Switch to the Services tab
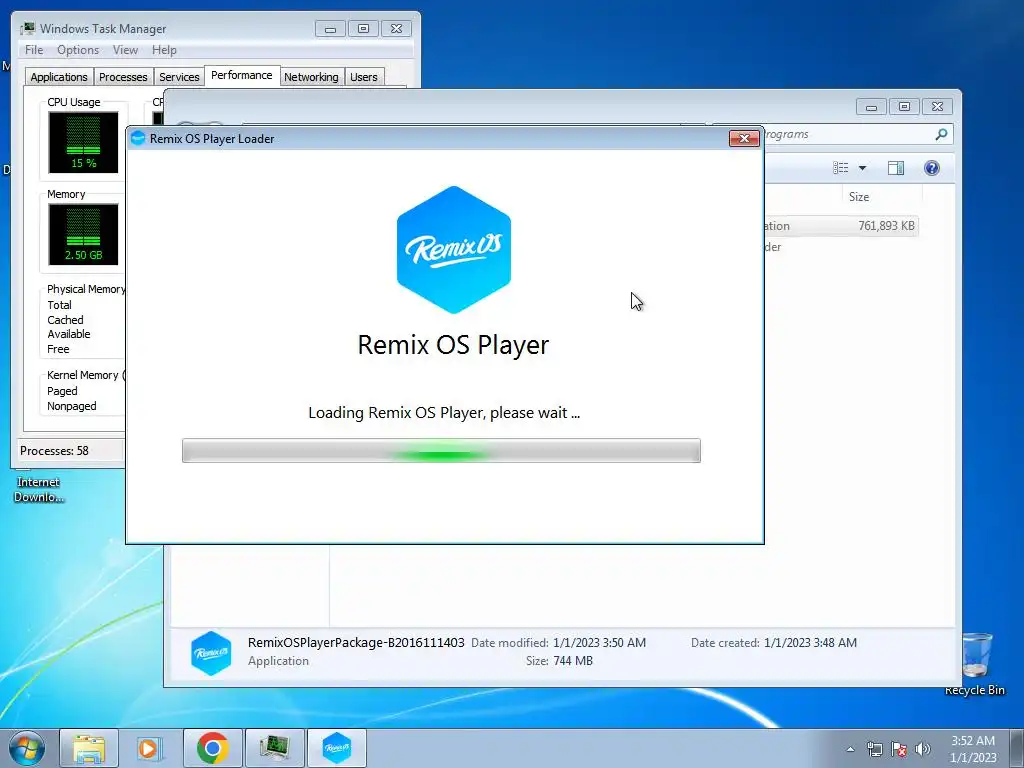 [x=179, y=77]
